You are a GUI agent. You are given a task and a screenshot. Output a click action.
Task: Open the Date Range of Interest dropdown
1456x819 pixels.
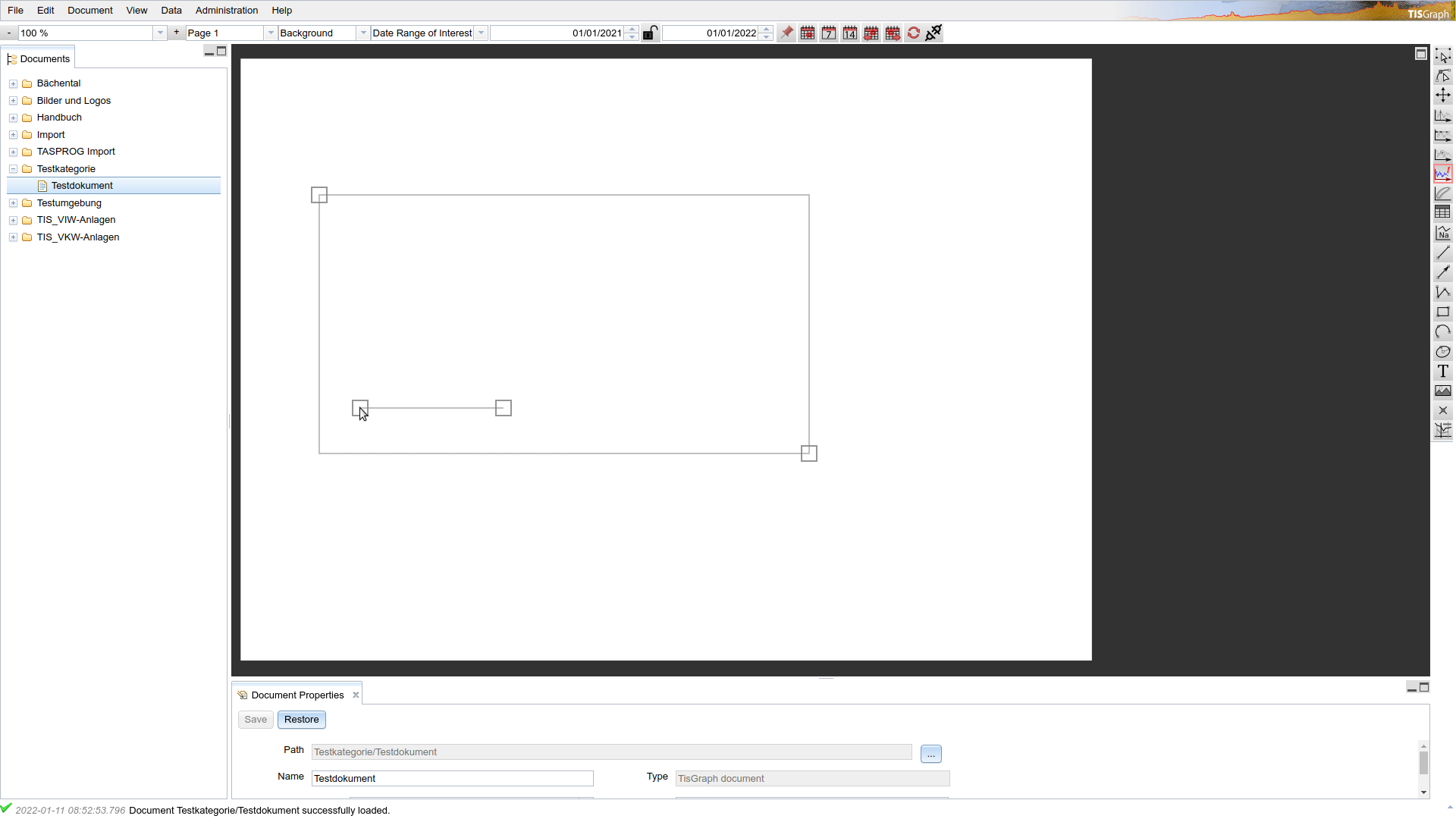pos(481,33)
